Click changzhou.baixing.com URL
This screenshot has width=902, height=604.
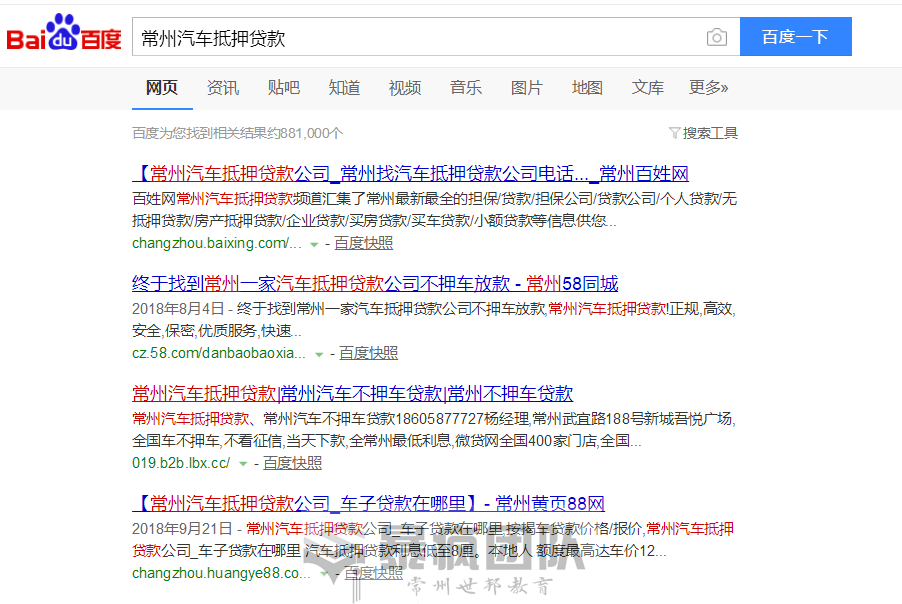[x=217, y=243]
